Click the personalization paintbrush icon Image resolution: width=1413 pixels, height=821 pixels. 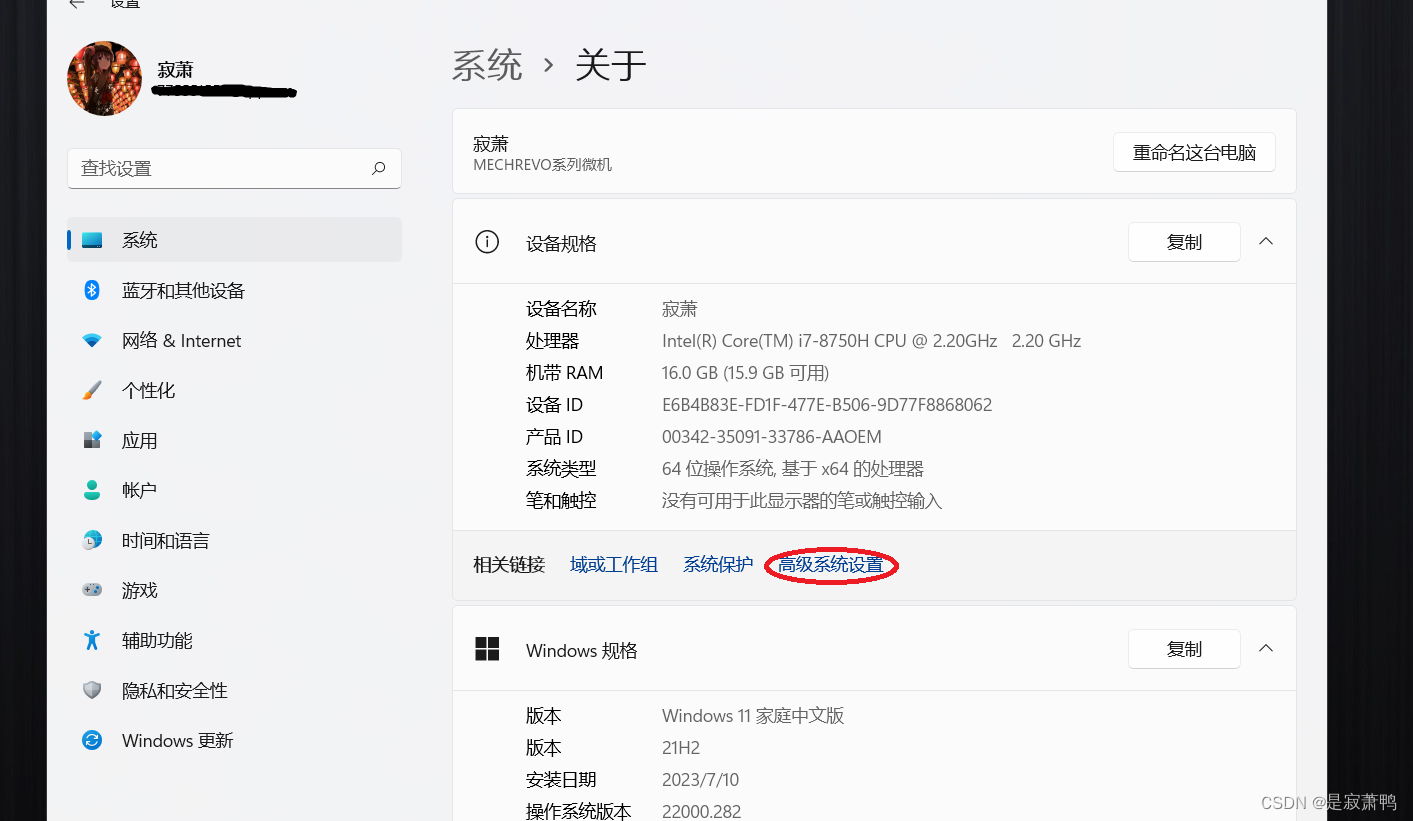pos(92,390)
